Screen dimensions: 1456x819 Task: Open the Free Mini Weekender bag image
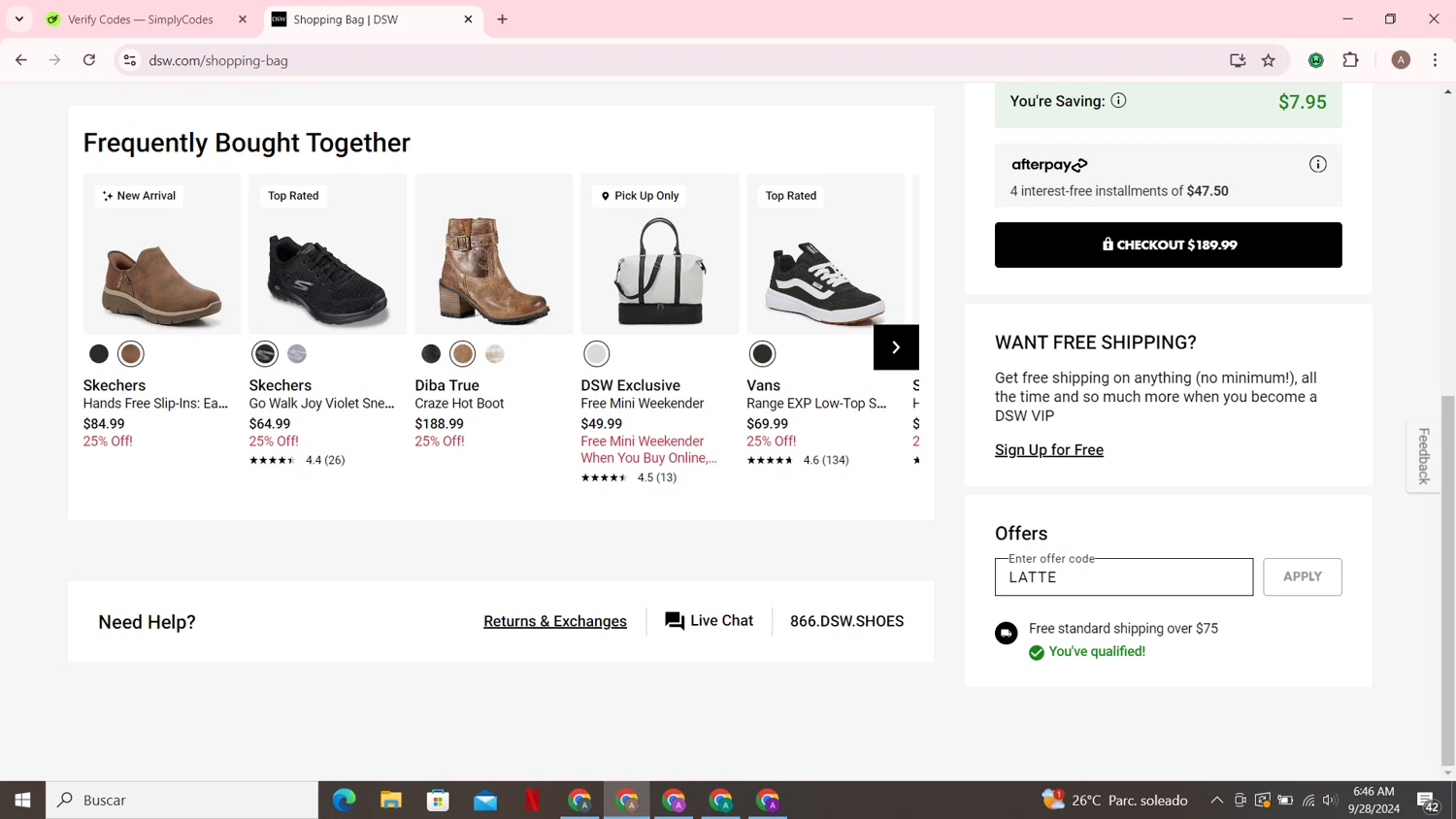point(660,254)
